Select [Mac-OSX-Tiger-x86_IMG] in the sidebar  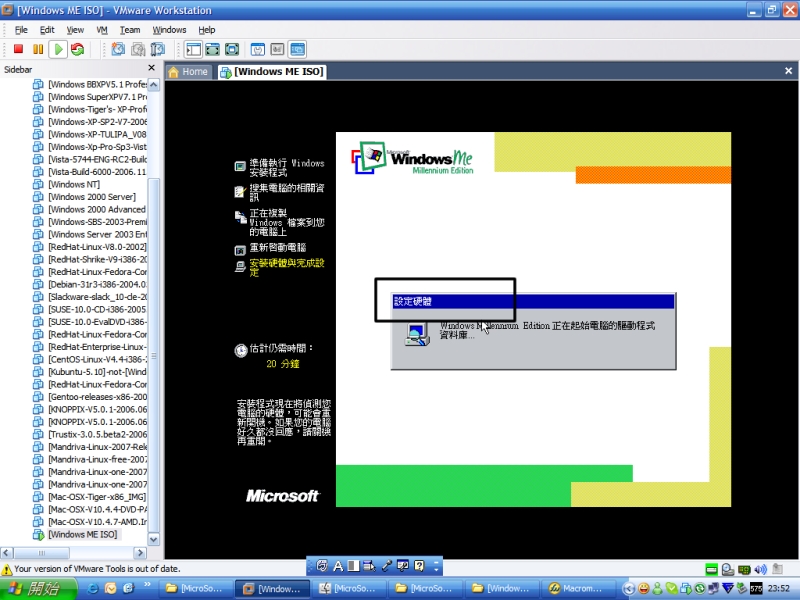(97, 497)
